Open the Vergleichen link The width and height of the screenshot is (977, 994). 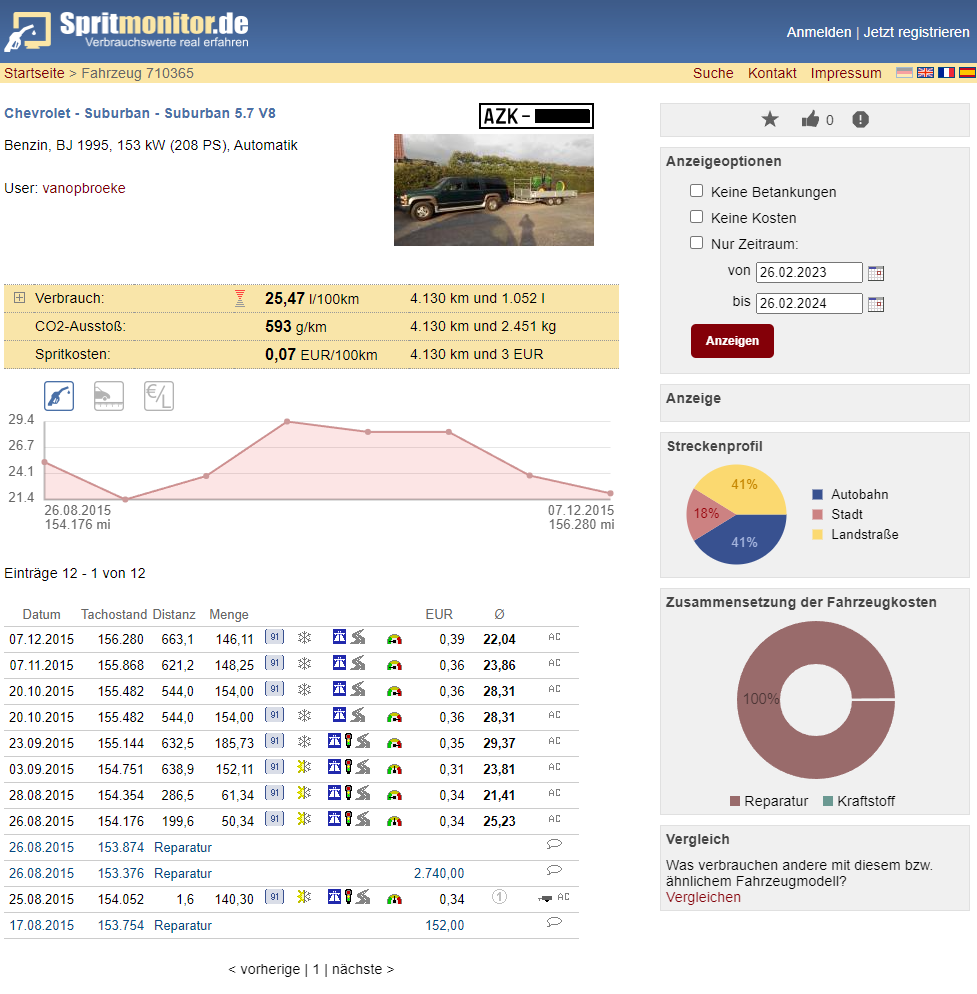[x=703, y=898]
